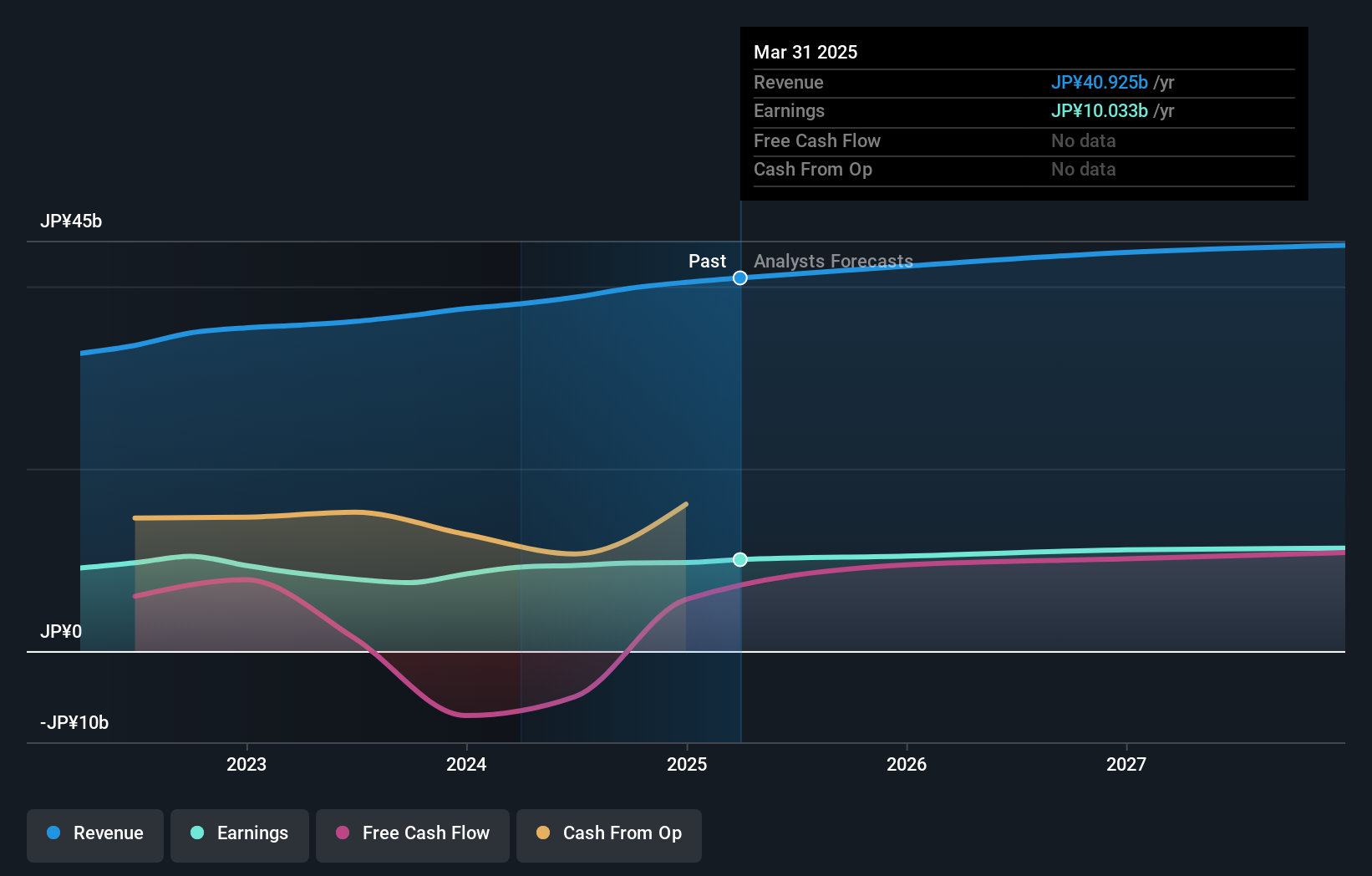Click the 2023 axis label
Viewport: 1372px width, 876px height.
(246, 764)
